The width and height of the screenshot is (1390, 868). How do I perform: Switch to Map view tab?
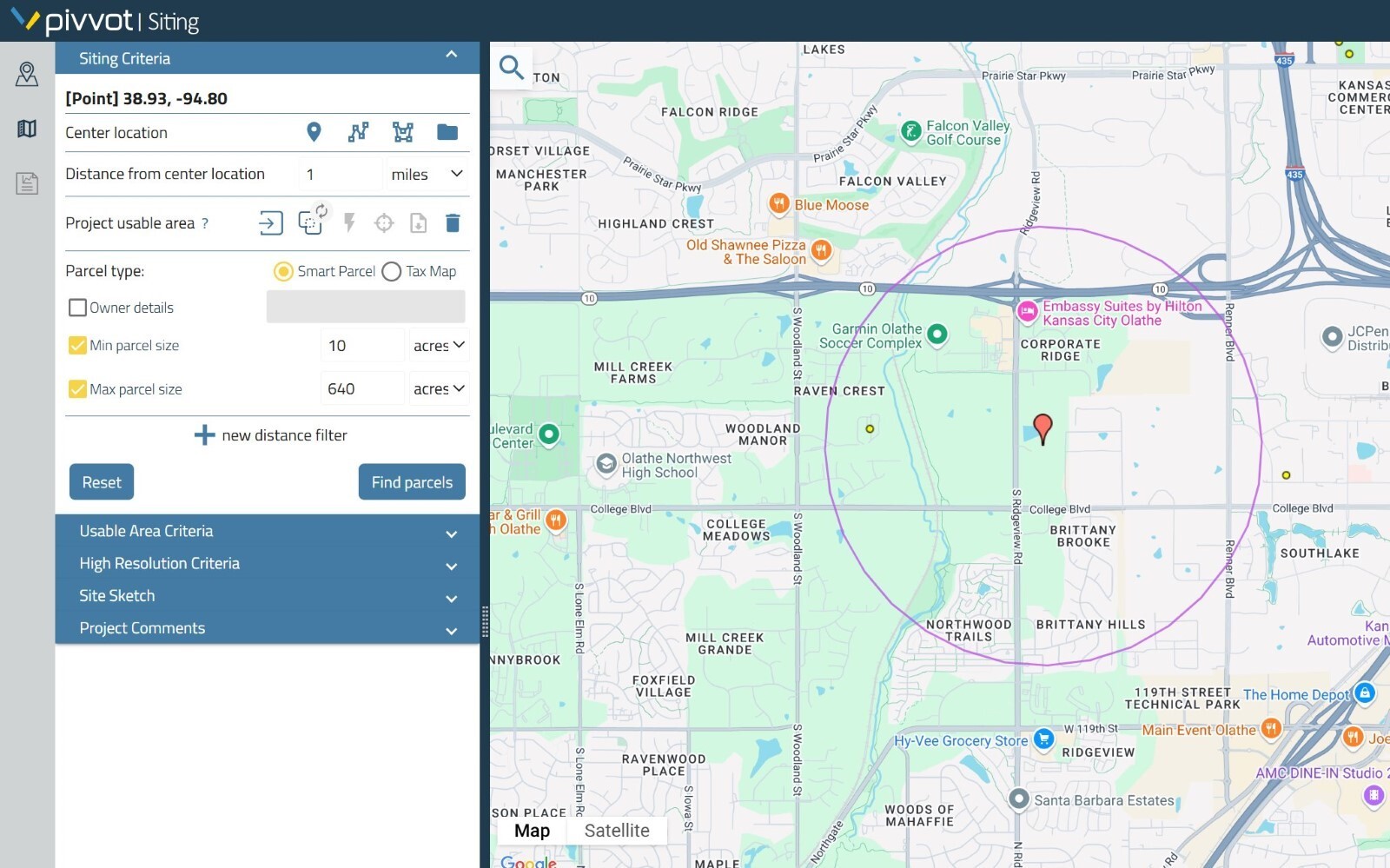click(532, 831)
